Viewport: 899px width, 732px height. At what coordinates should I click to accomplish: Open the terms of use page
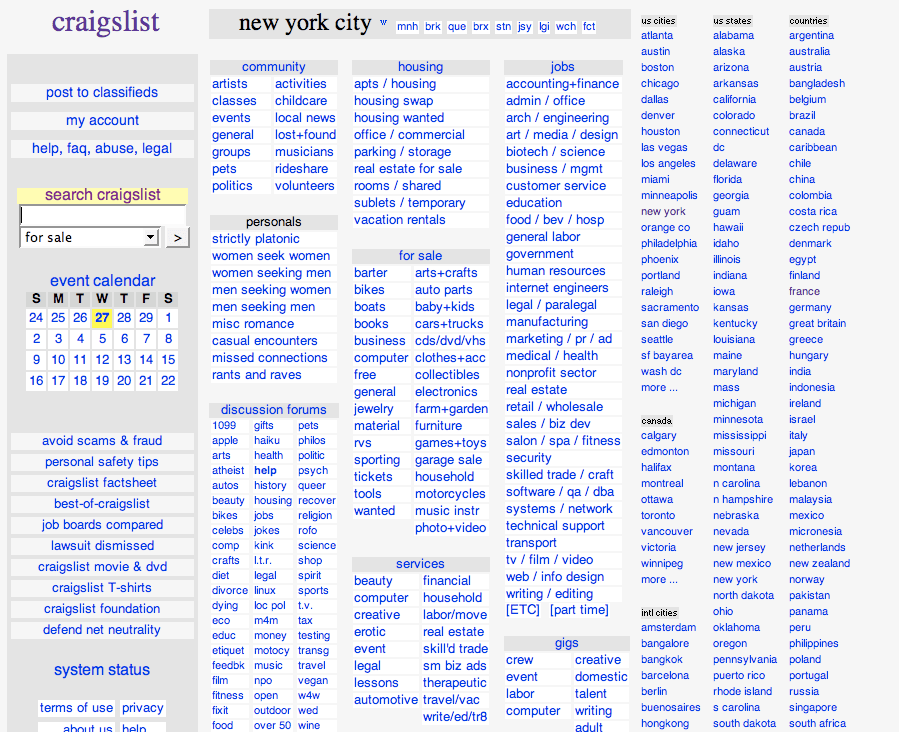[76, 708]
